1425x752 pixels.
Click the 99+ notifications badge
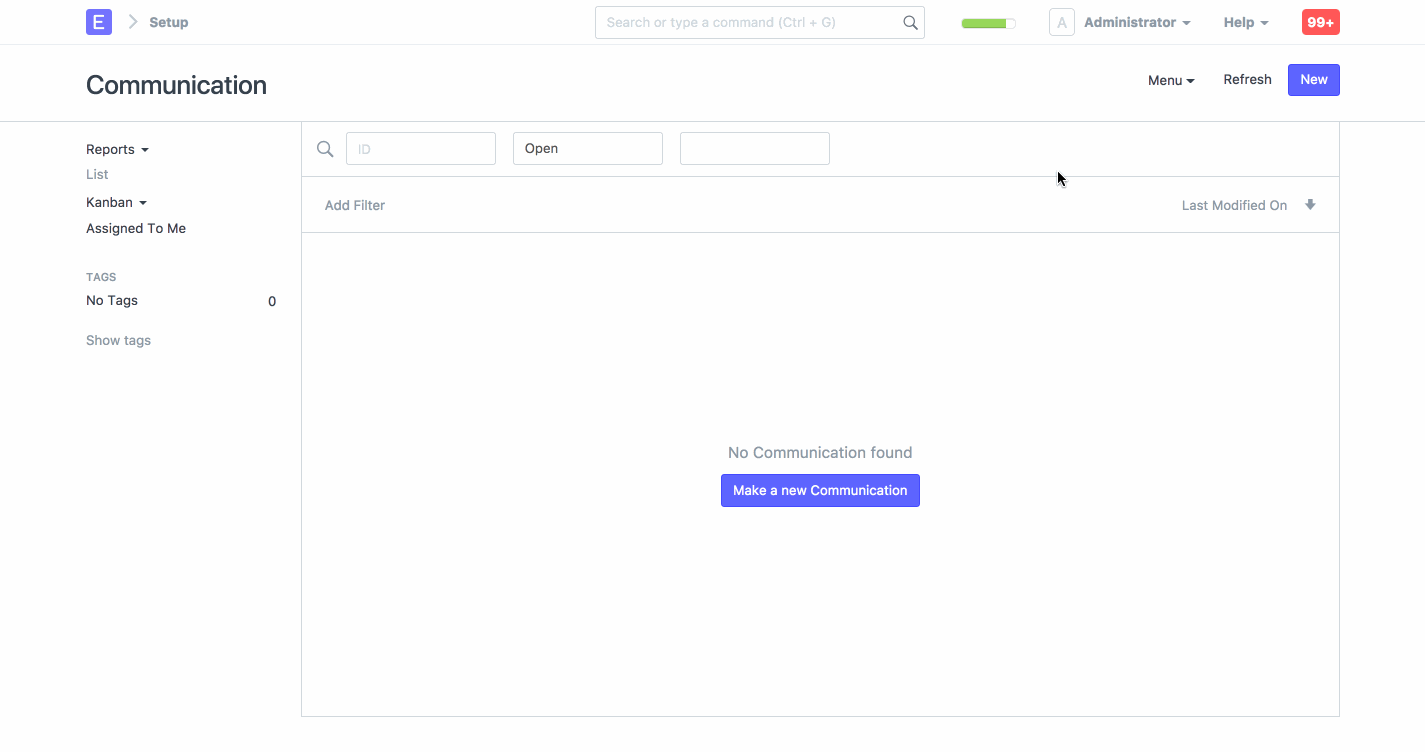click(1320, 21)
